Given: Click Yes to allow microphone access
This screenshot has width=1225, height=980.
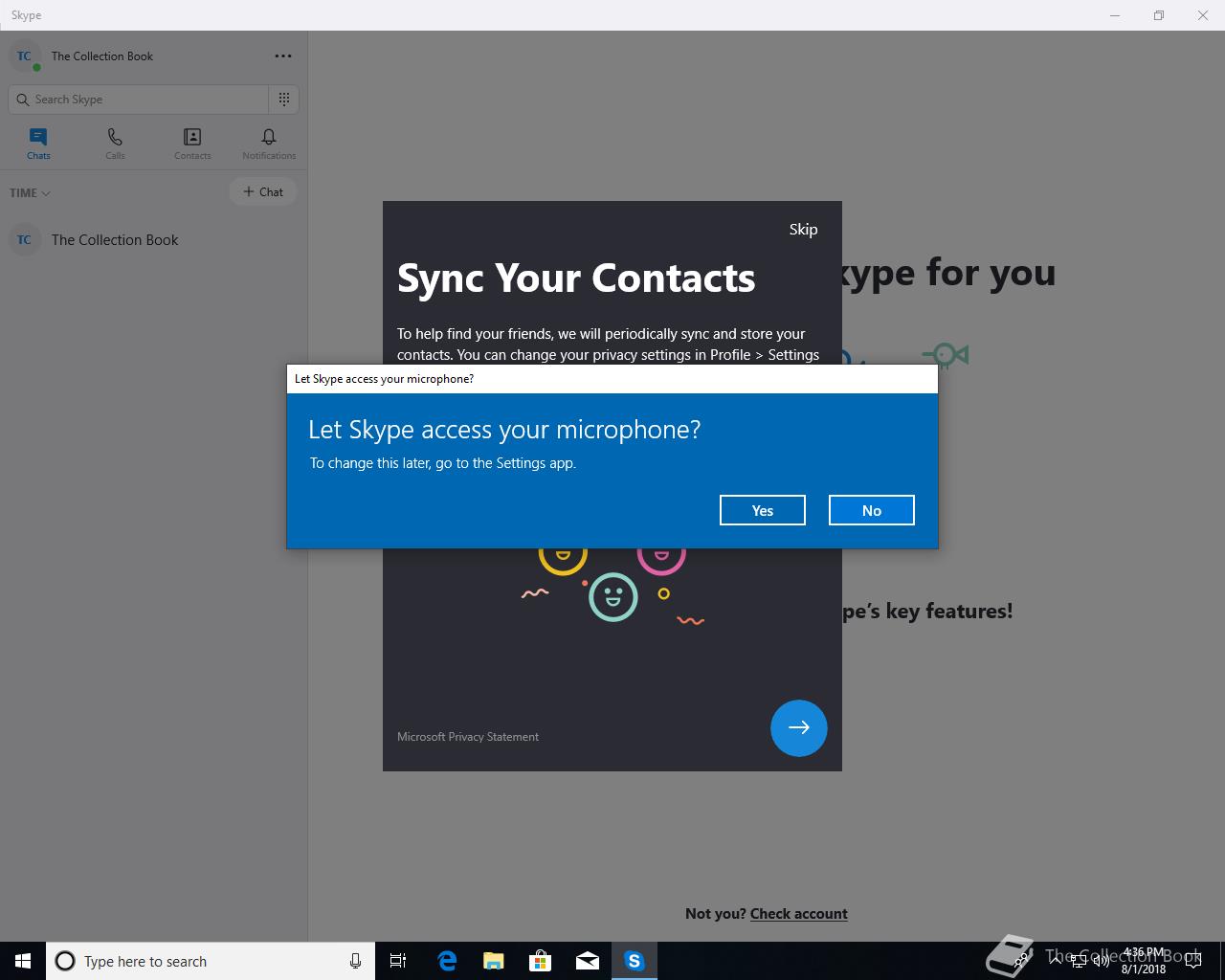Looking at the screenshot, I should coord(762,510).
